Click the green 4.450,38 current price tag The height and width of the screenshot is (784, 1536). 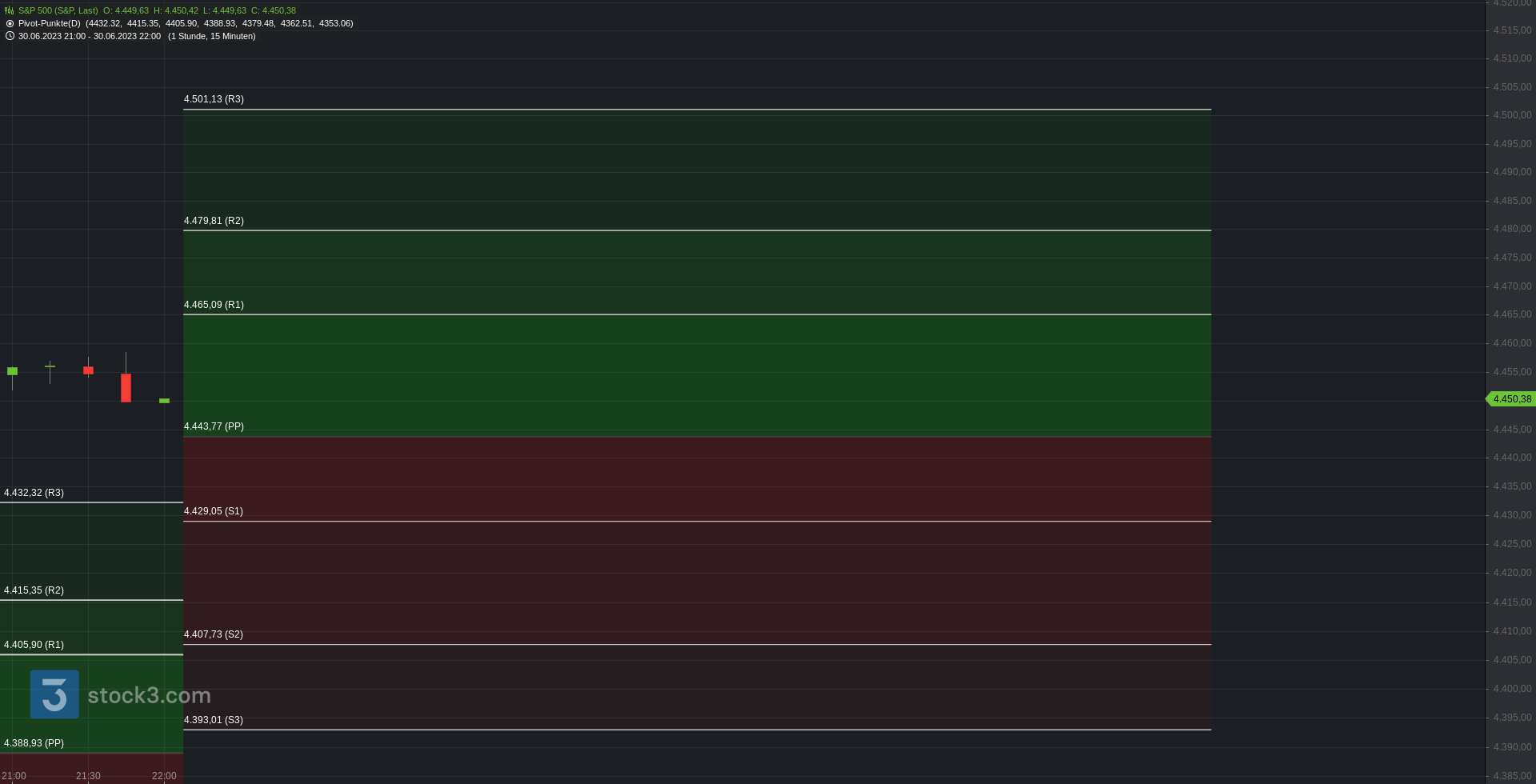1510,399
